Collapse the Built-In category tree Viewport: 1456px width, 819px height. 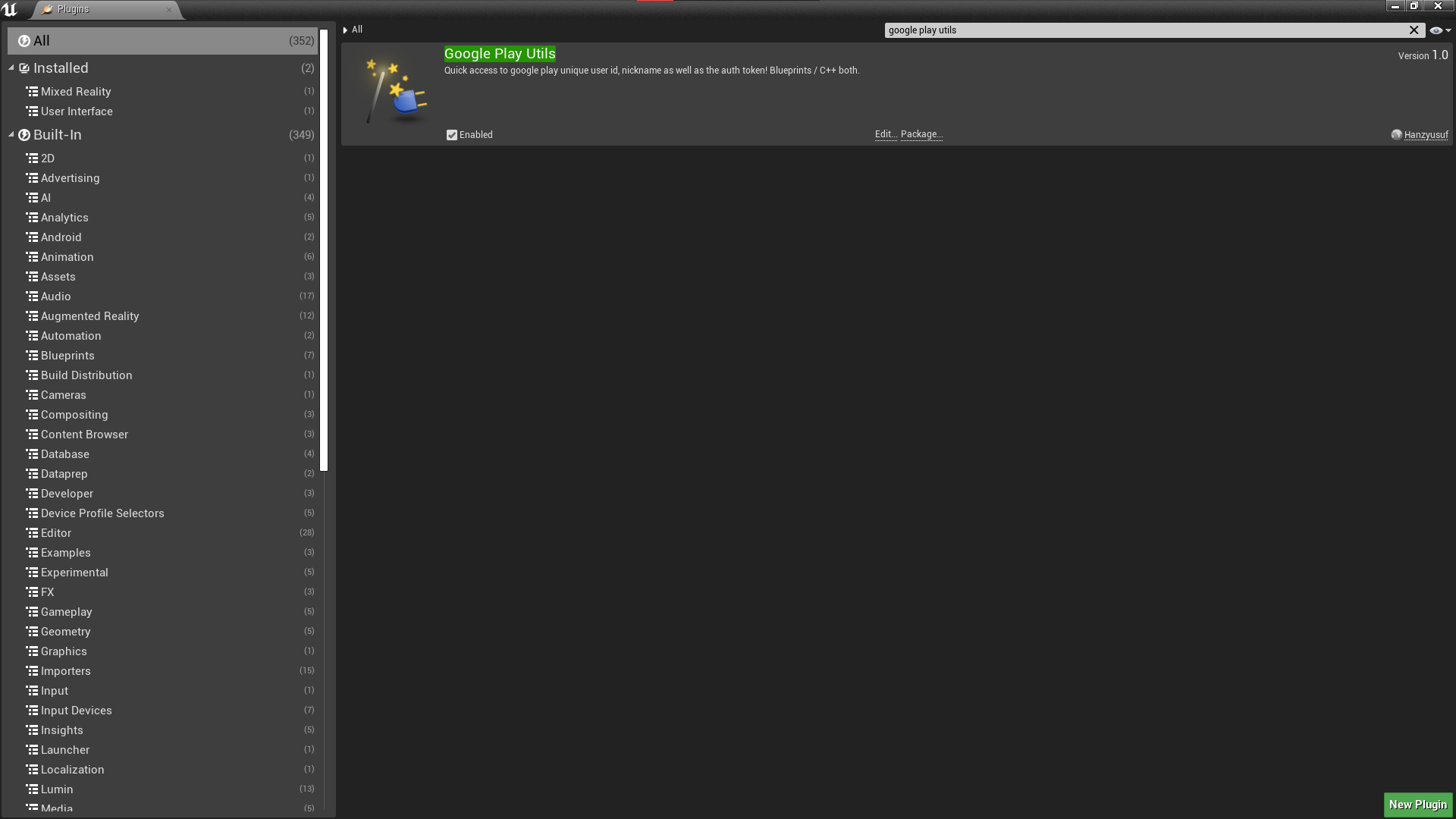pos(11,135)
